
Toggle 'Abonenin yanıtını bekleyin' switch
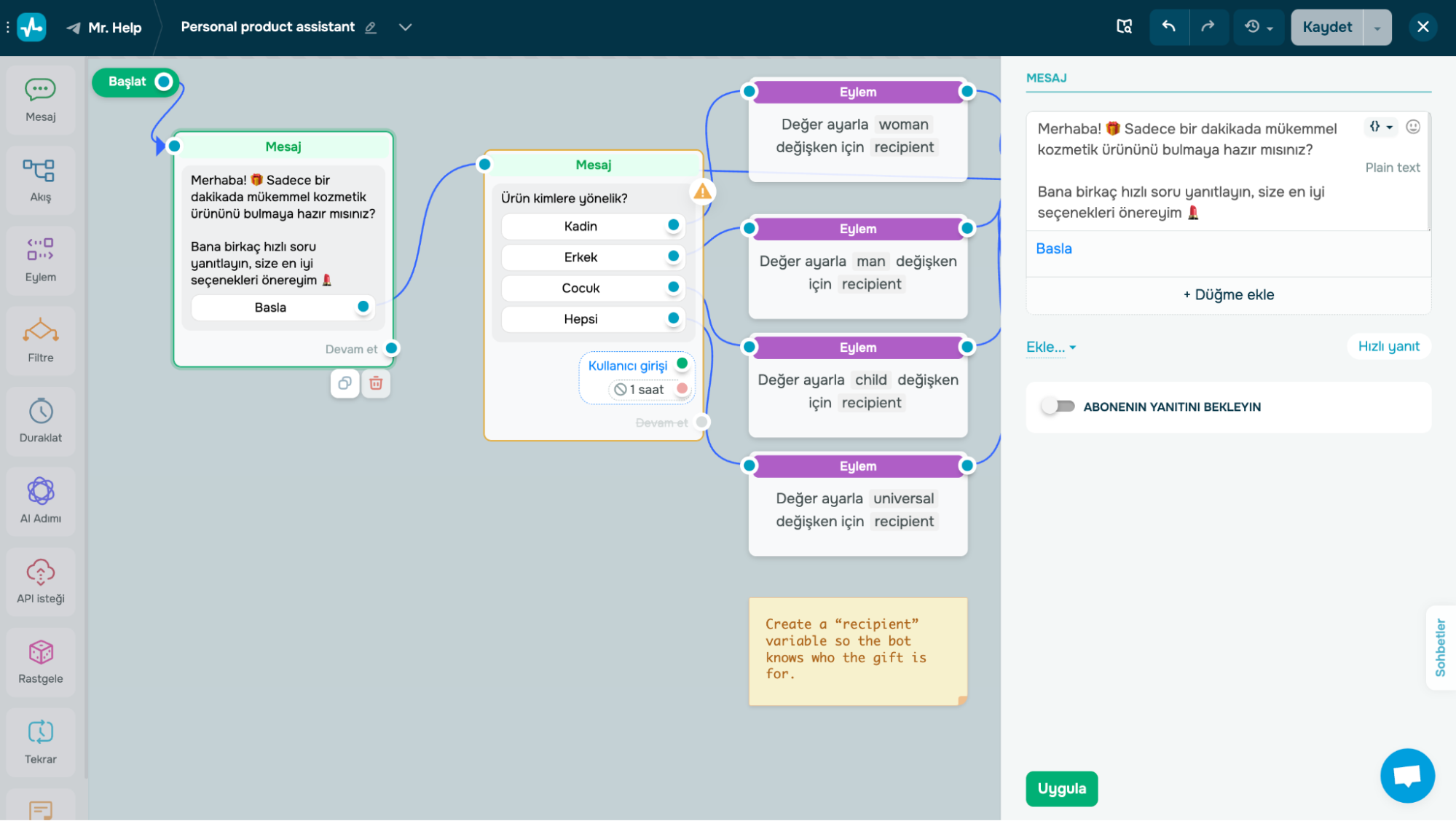(1058, 406)
